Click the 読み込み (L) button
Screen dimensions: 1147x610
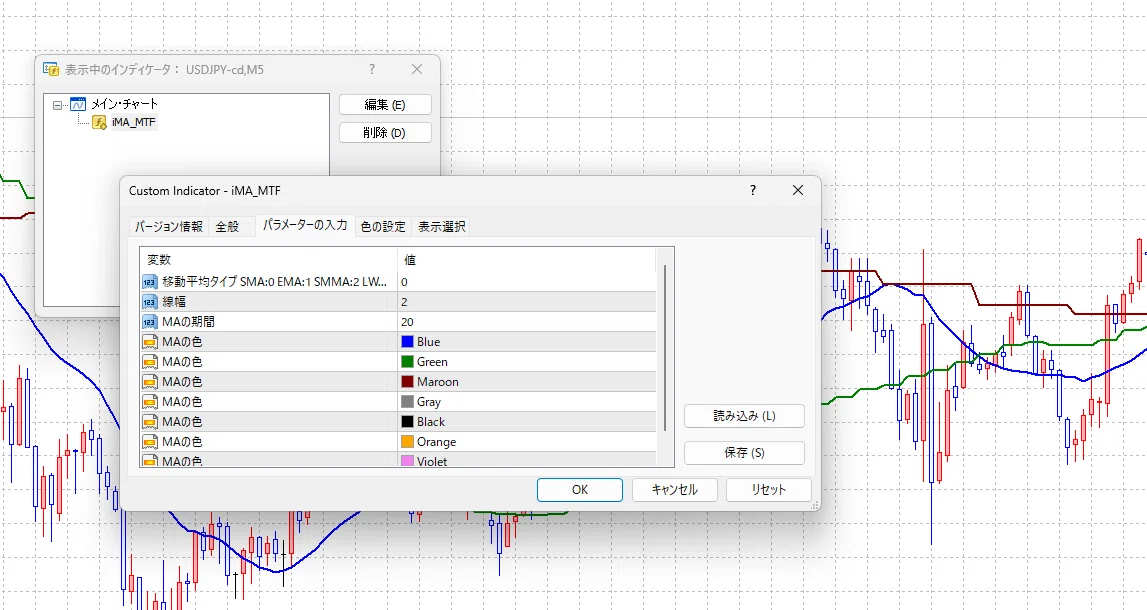744,415
